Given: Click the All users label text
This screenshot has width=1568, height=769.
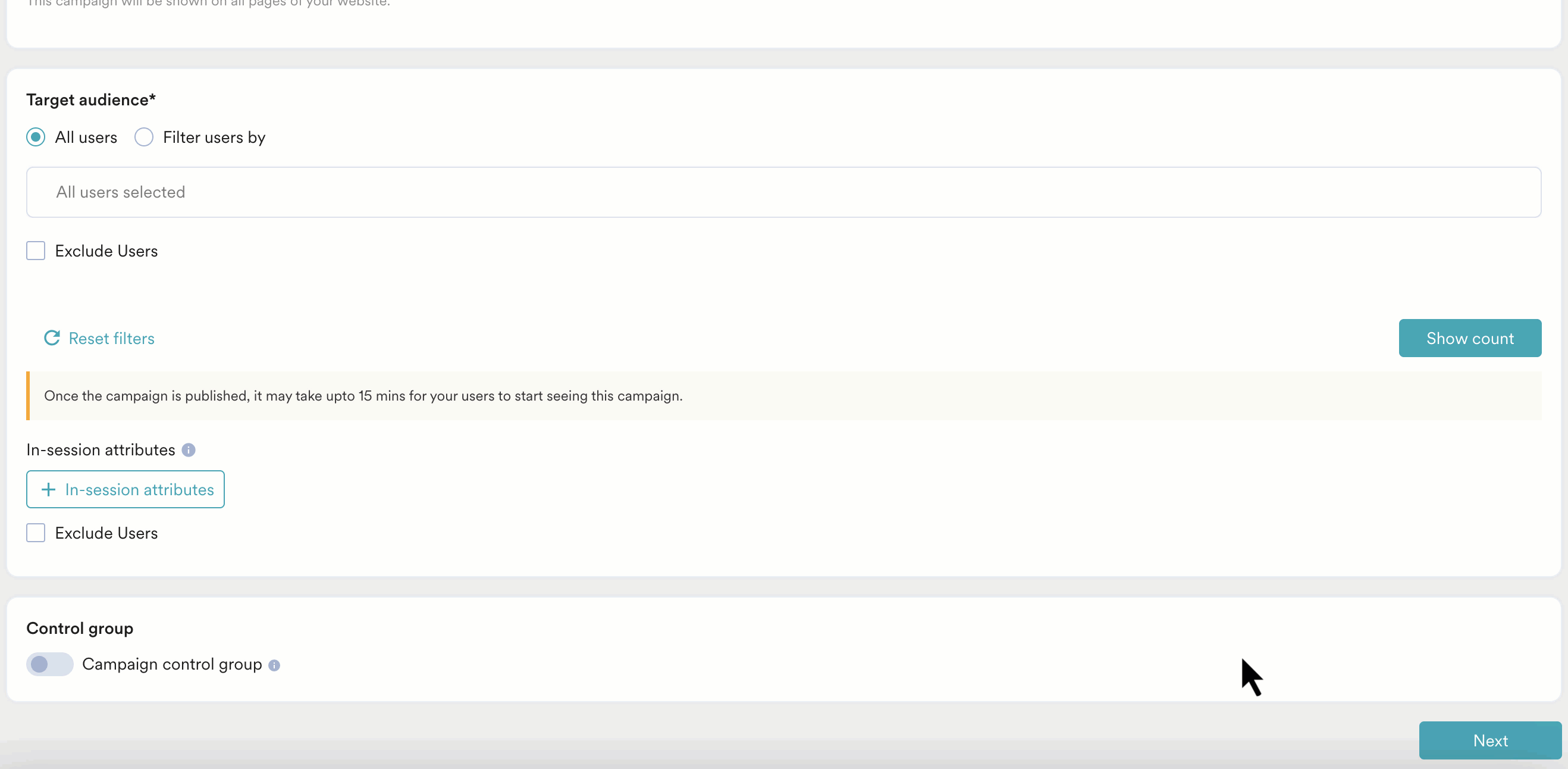Looking at the screenshot, I should pyautogui.click(x=86, y=137).
